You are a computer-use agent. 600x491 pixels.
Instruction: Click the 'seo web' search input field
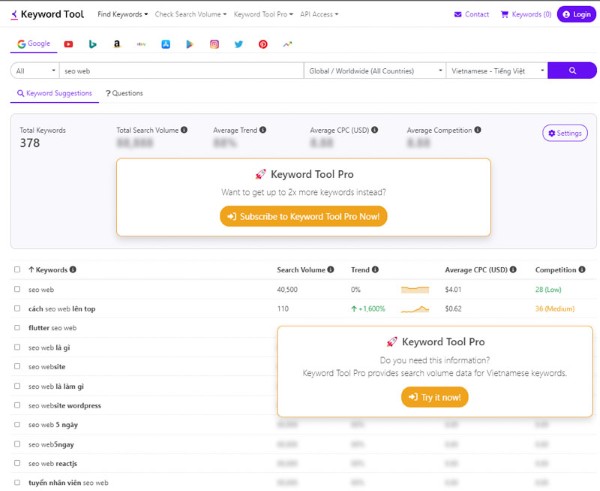tap(181, 71)
